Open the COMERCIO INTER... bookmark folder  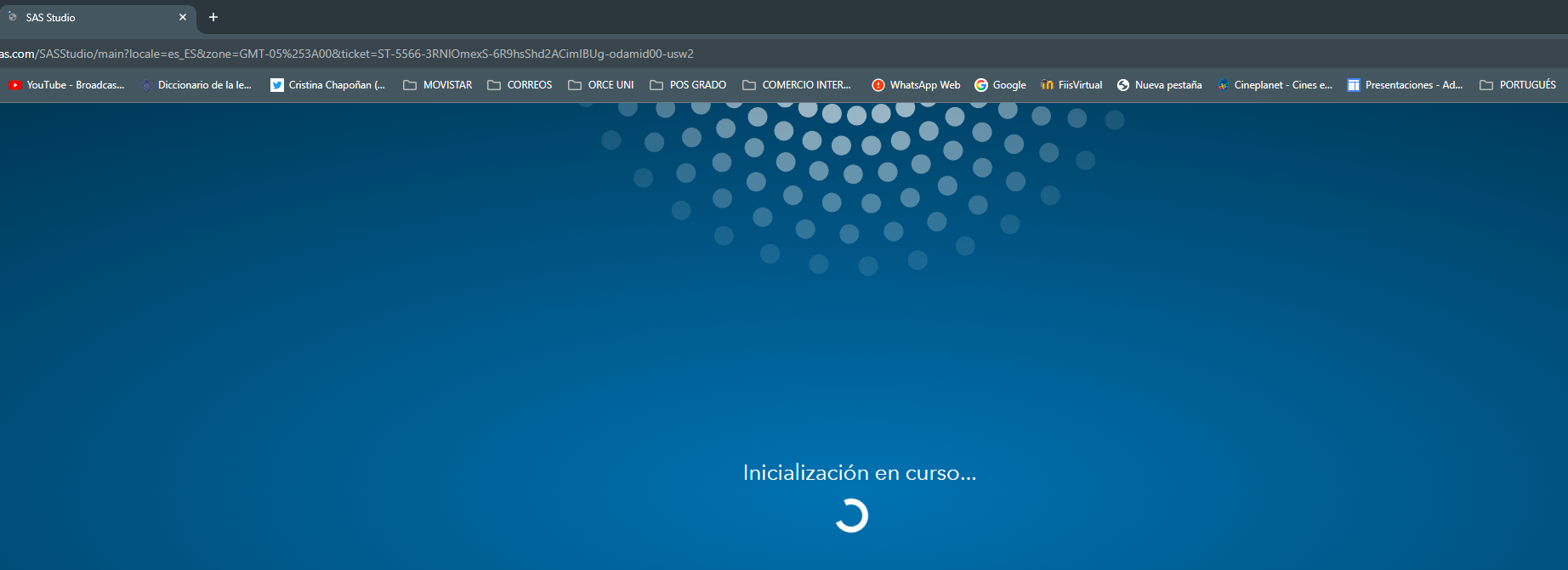797,85
